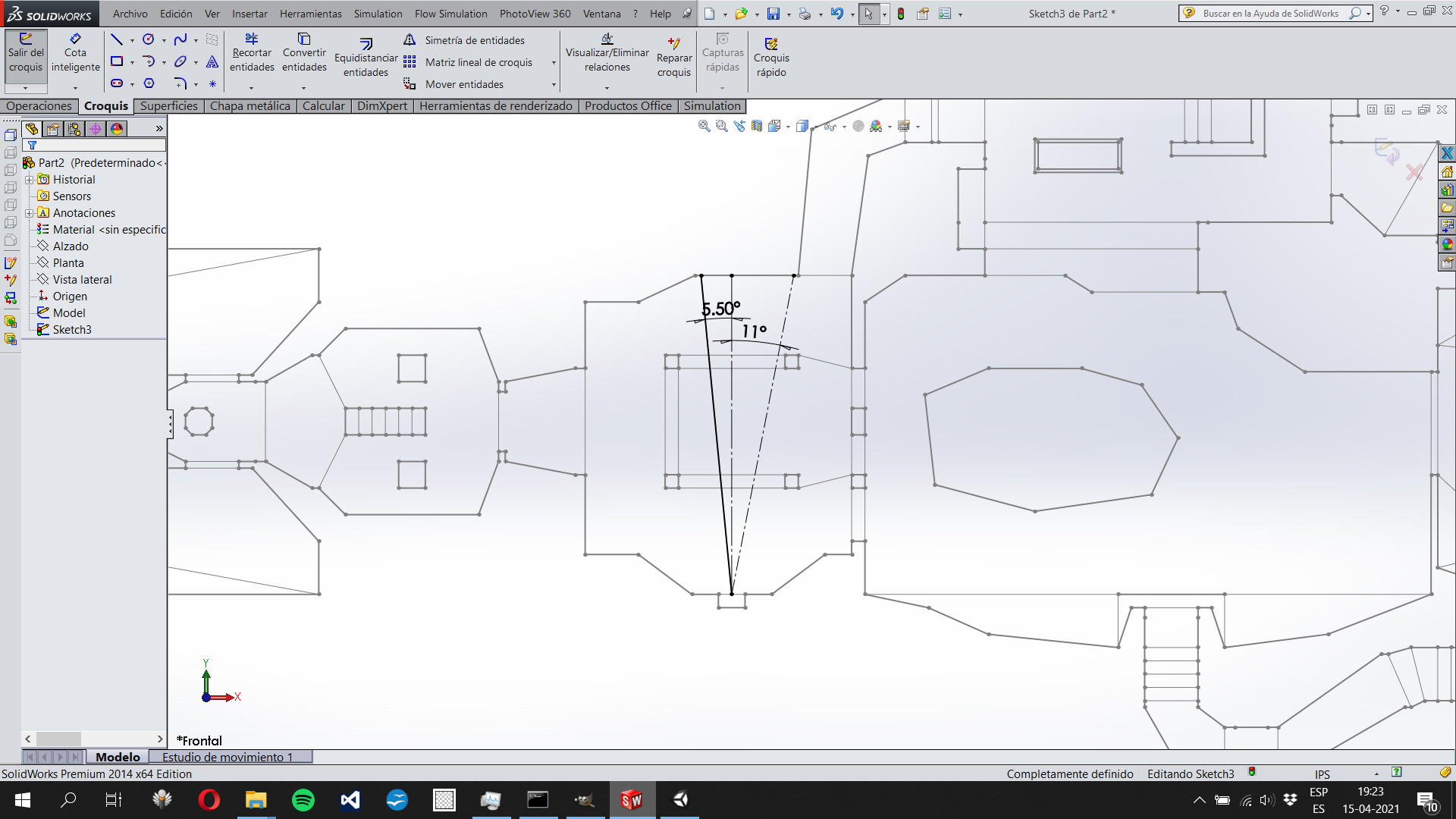Open DimXpertManager tab in left panel
1456x819 pixels.
96,129
